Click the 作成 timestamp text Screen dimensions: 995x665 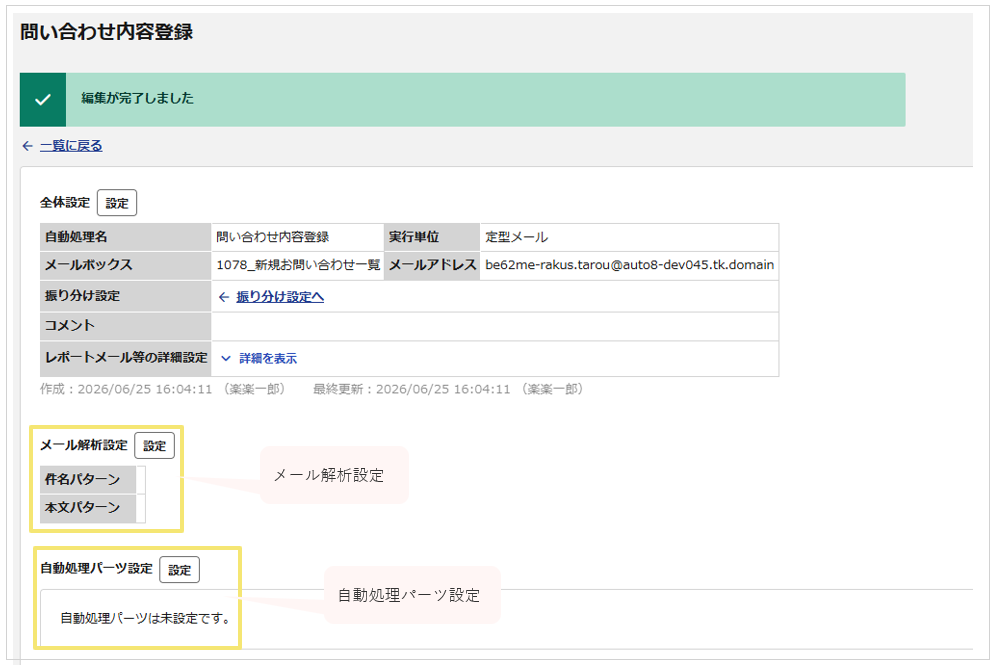(x=162, y=389)
